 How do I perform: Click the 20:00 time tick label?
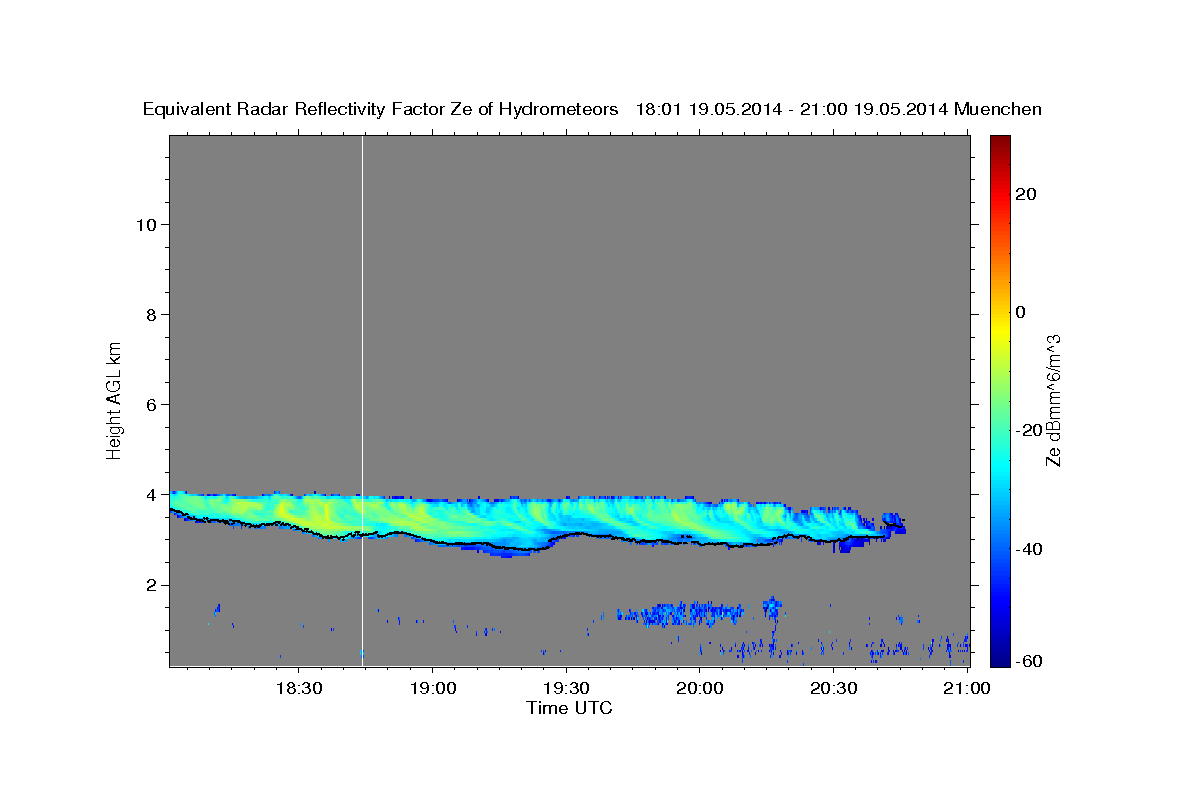(700, 688)
